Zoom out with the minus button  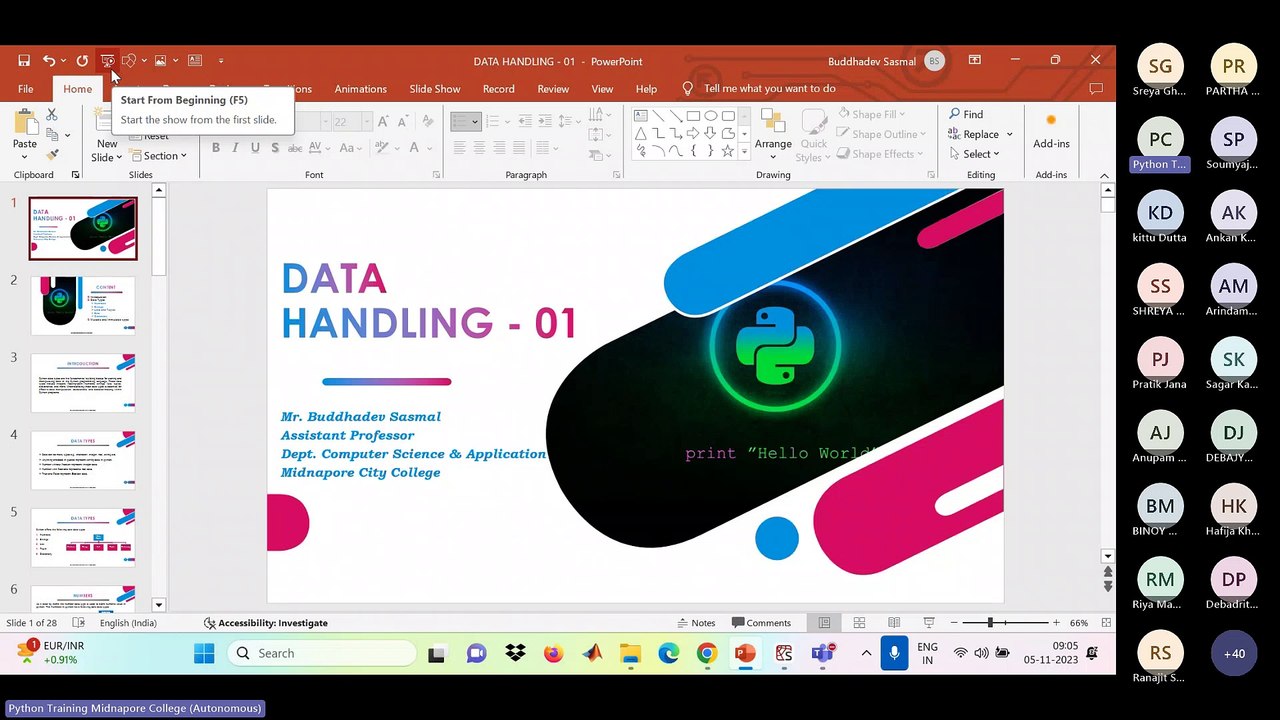point(955,623)
